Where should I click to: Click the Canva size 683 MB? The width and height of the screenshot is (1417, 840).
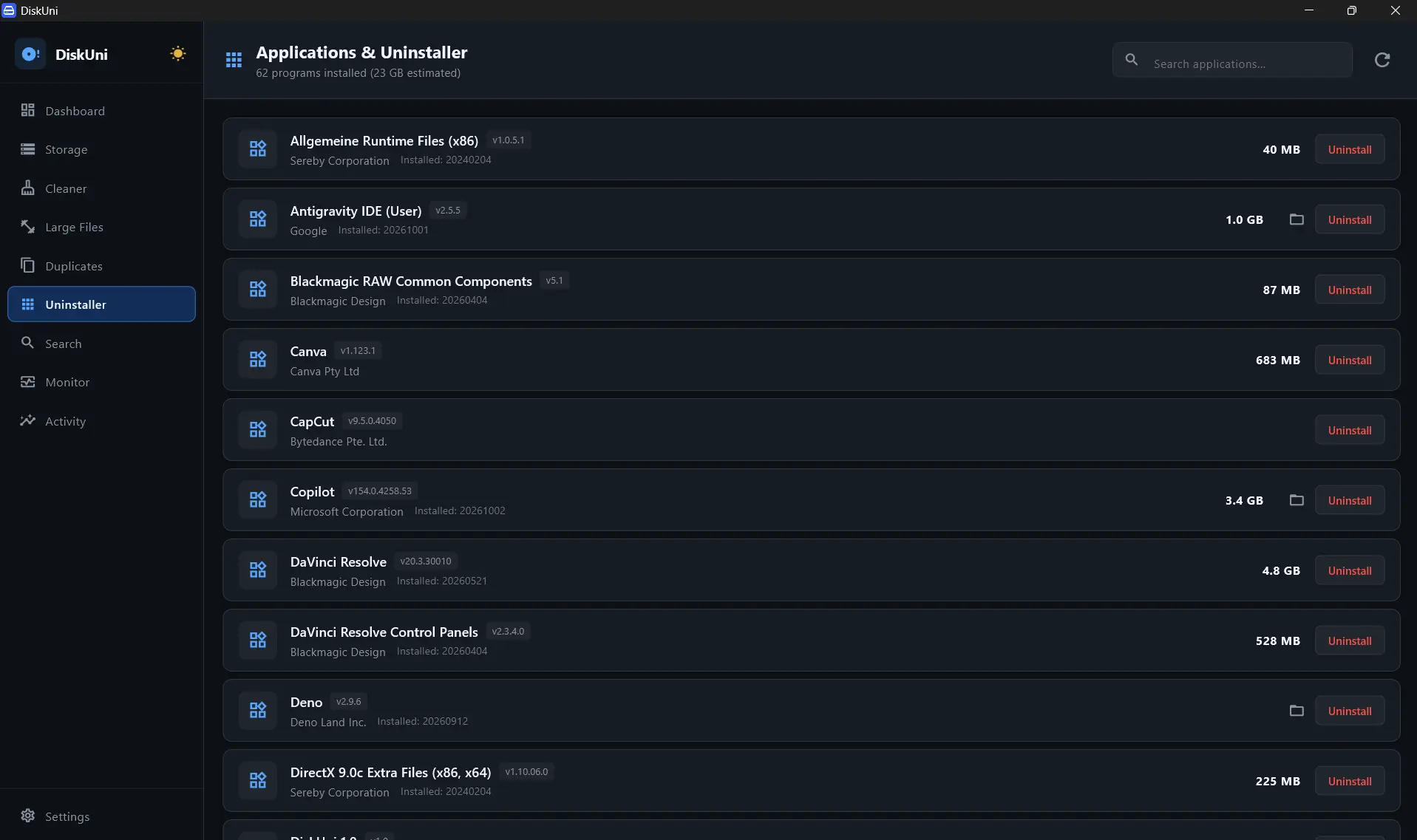coord(1277,360)
